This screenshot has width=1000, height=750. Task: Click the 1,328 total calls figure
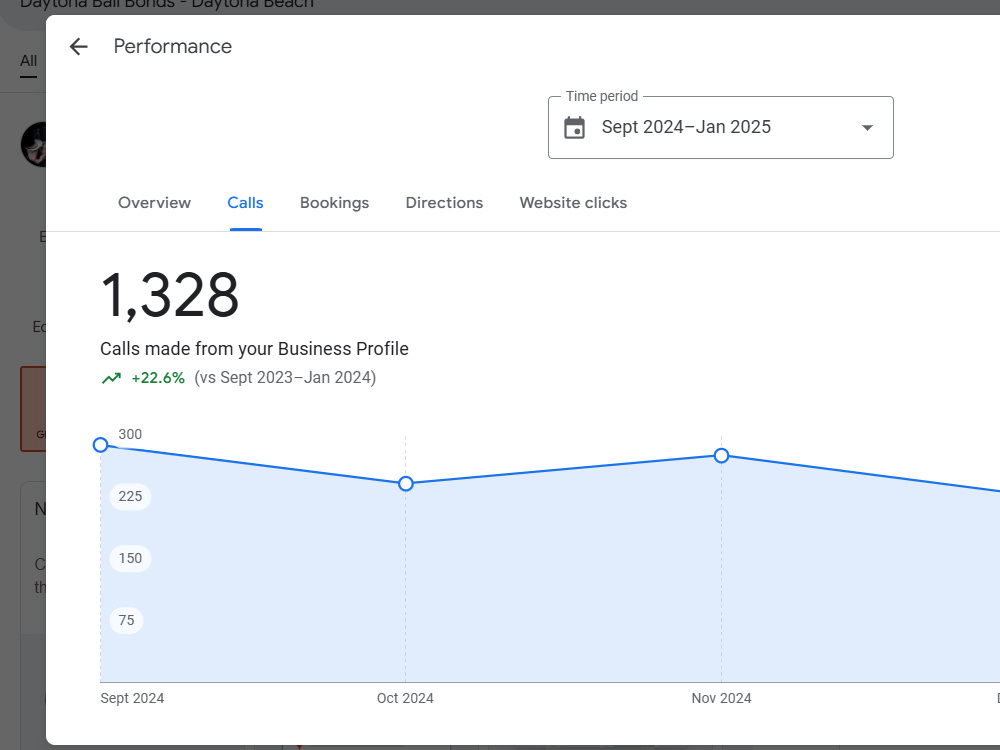pos(170,295)
